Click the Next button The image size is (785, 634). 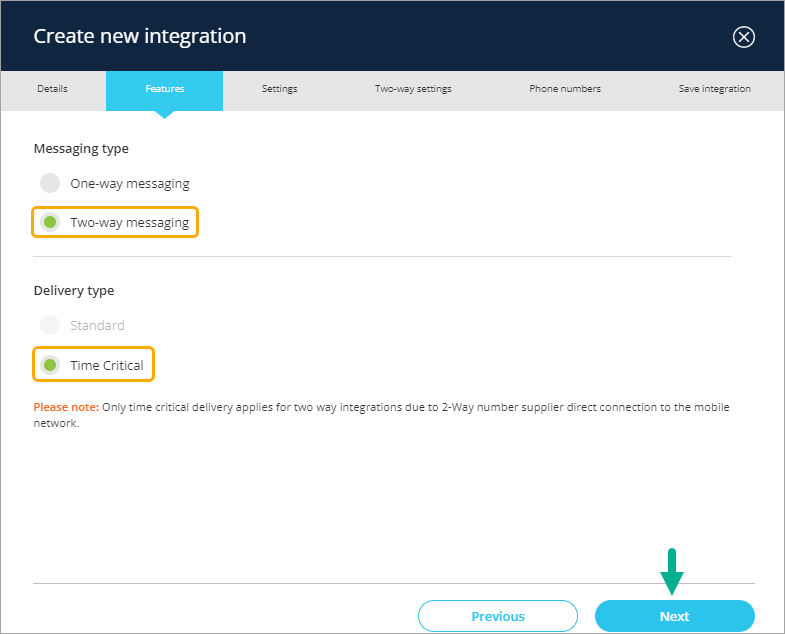tap(674, 616)
